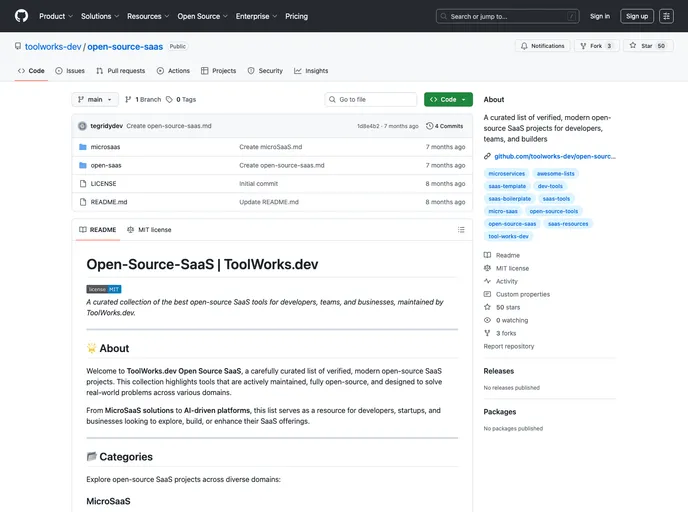Fork this repository
Screen dimensions: 688x512
[x=596, y=46]
